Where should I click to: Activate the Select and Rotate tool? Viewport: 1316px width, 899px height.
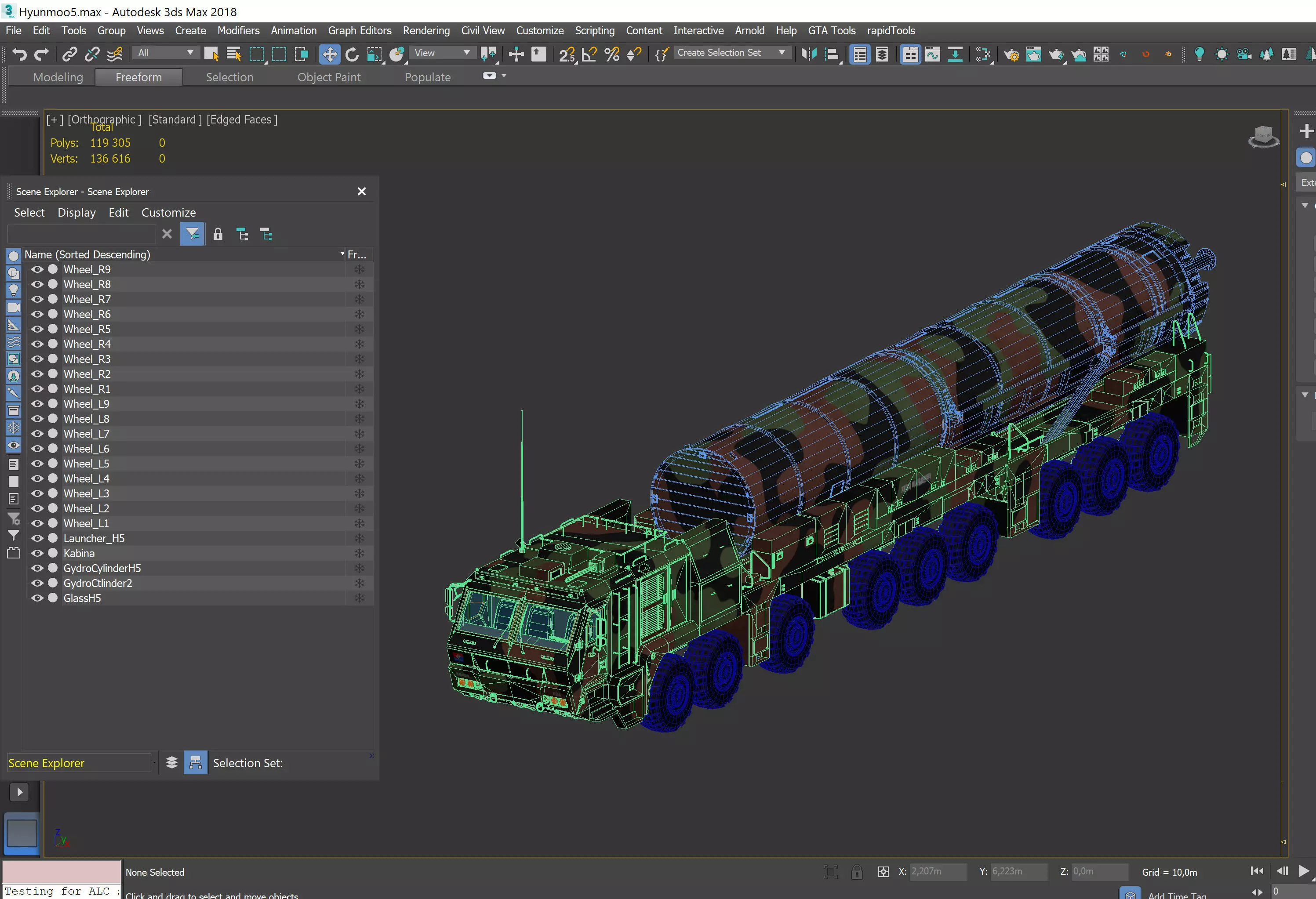[x=352, y=54]
